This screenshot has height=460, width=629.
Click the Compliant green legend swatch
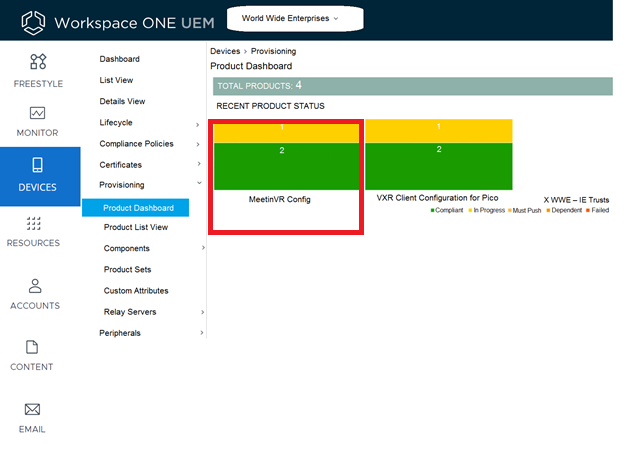pyautogui.click(x=432, y=210)
